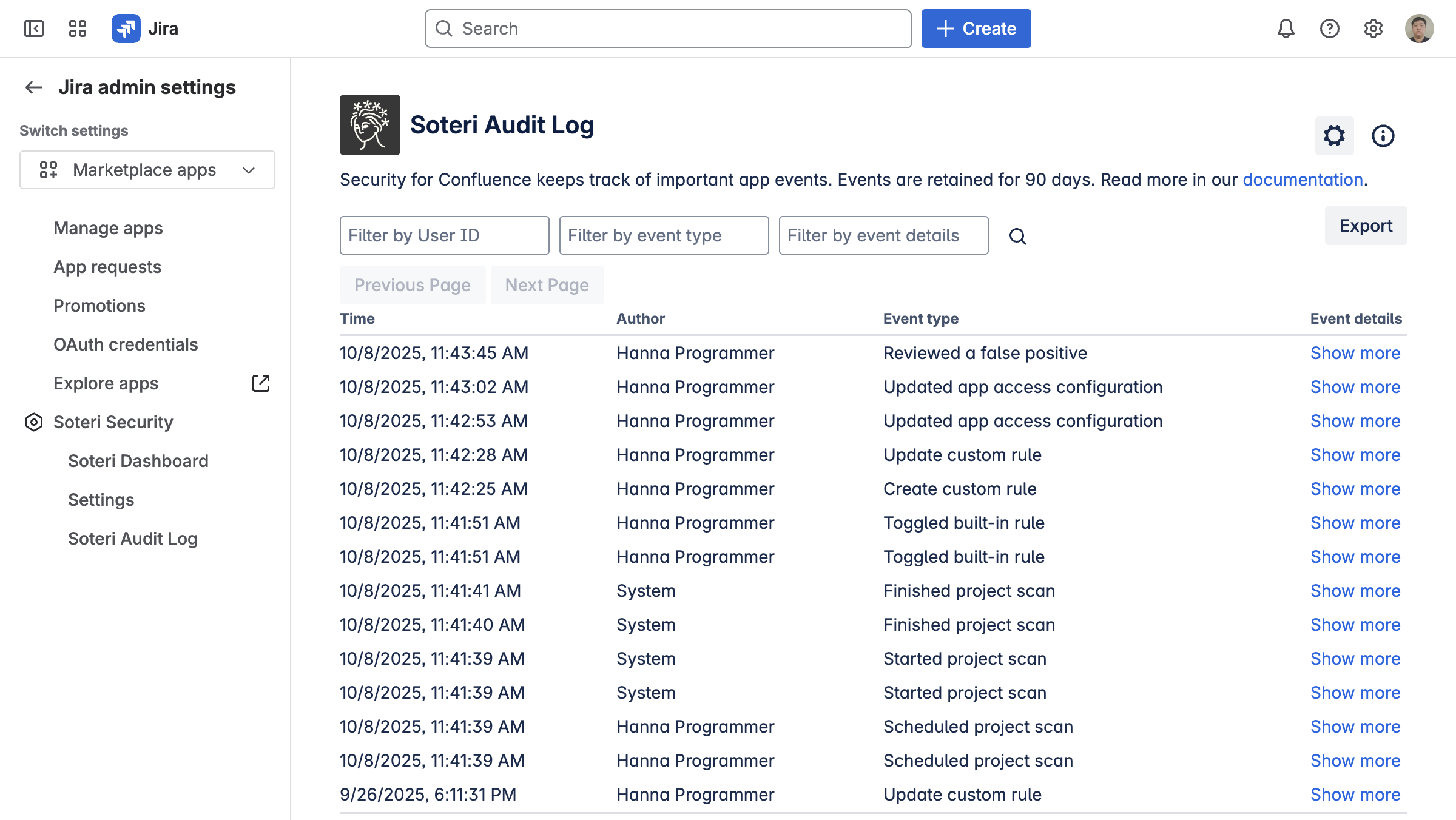Open Jira settings gear in top bar
This screenshot has height=820, width=1456.
coord(1373,29)
